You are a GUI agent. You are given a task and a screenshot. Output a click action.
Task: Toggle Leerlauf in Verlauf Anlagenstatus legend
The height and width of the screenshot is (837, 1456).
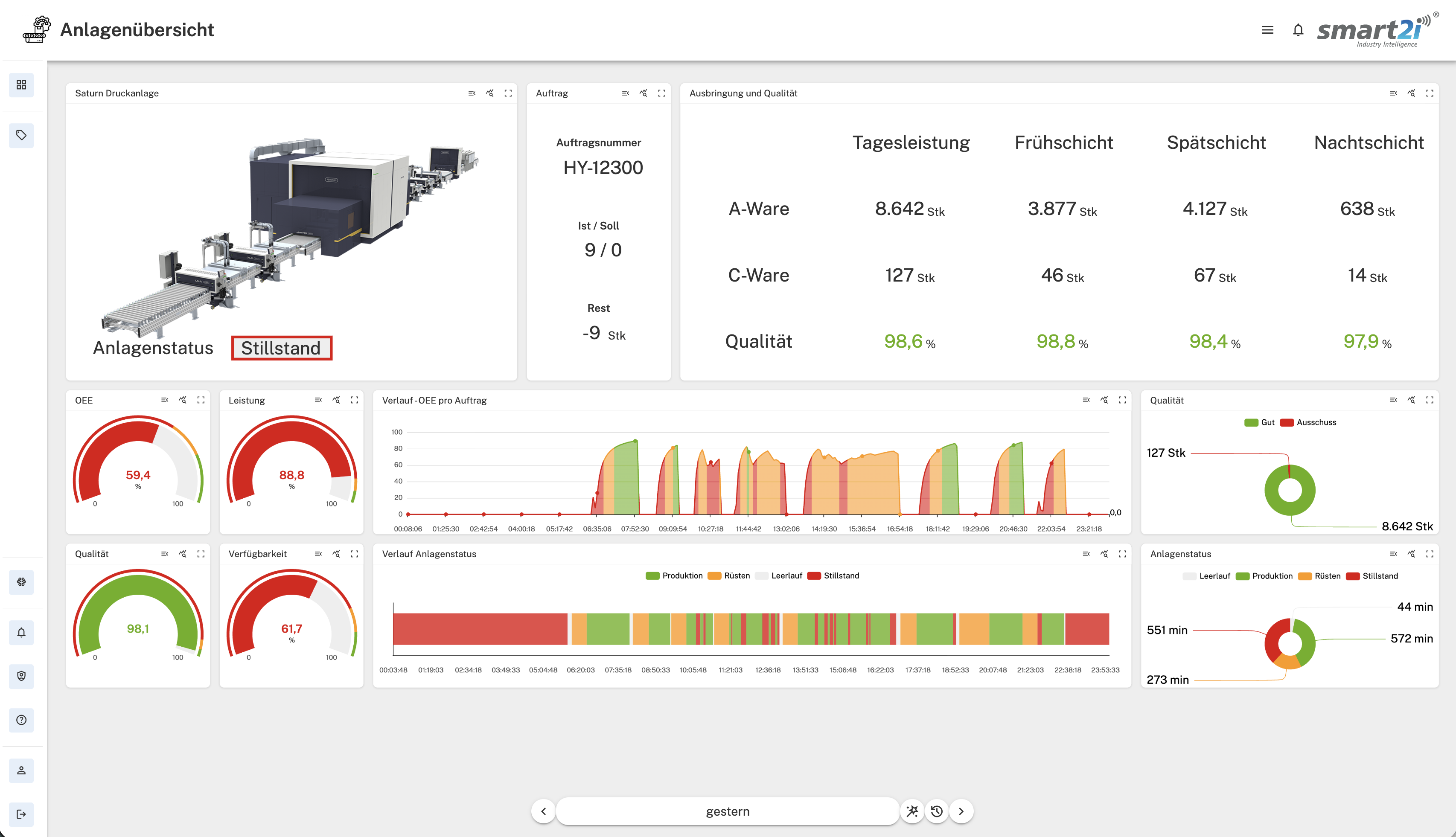[779, 576]
